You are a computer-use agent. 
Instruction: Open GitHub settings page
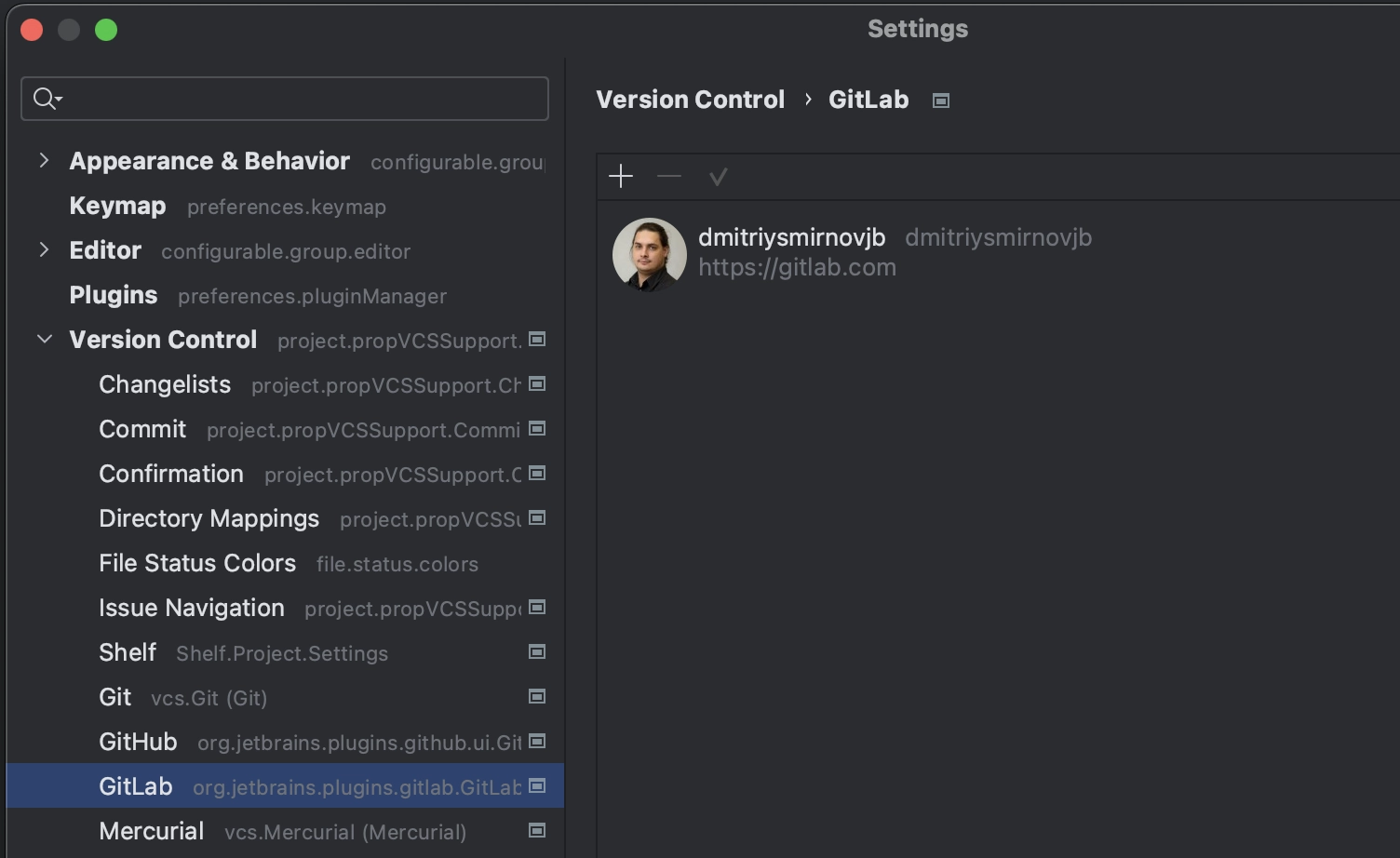coord(138,742)
